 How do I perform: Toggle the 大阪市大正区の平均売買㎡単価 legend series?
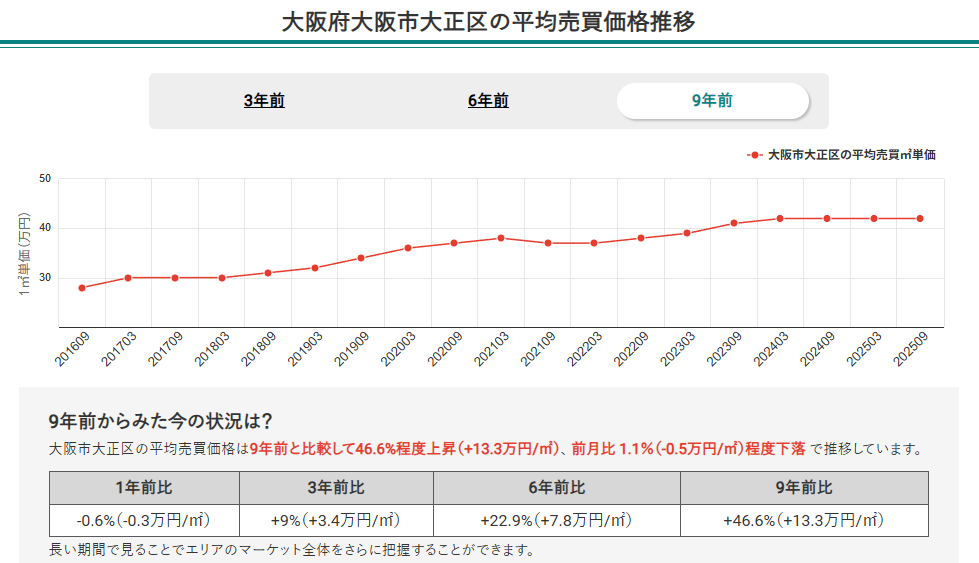tap(851, 155)
